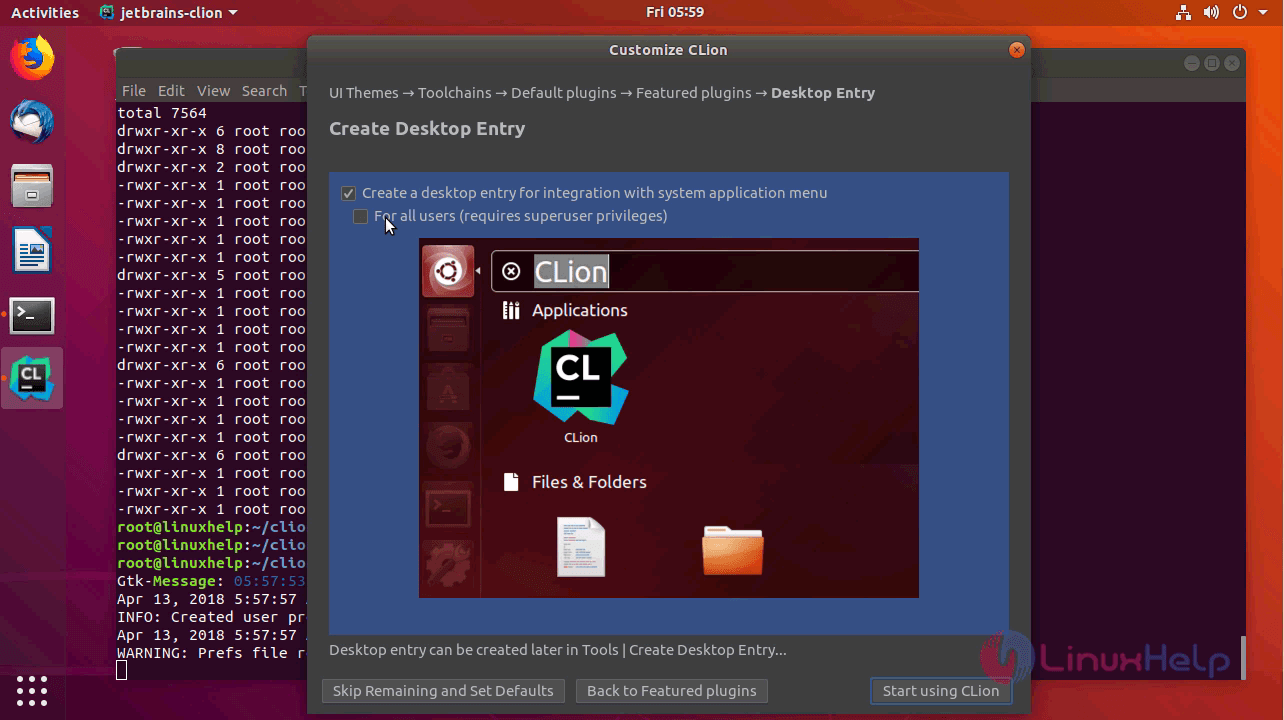This screenshot has width=1284, height=720.
Task: Click the preview image of CLion launcher
Action: 668,418
